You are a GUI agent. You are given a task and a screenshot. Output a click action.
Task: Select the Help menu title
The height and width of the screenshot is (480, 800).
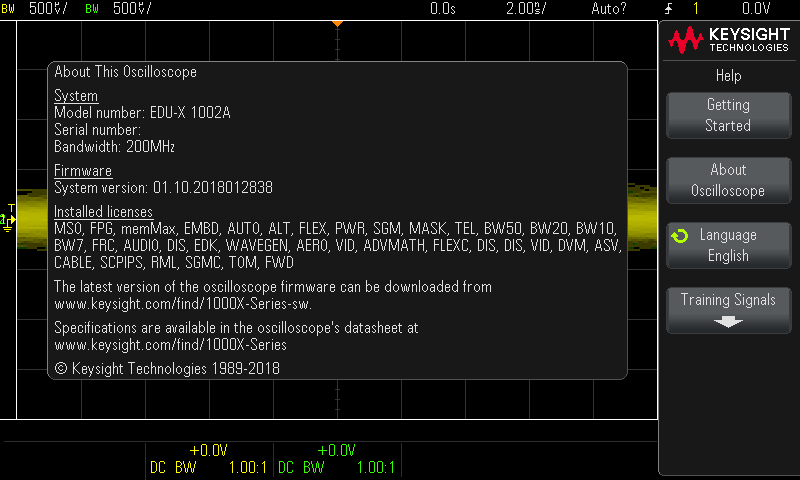pos(727,76)
